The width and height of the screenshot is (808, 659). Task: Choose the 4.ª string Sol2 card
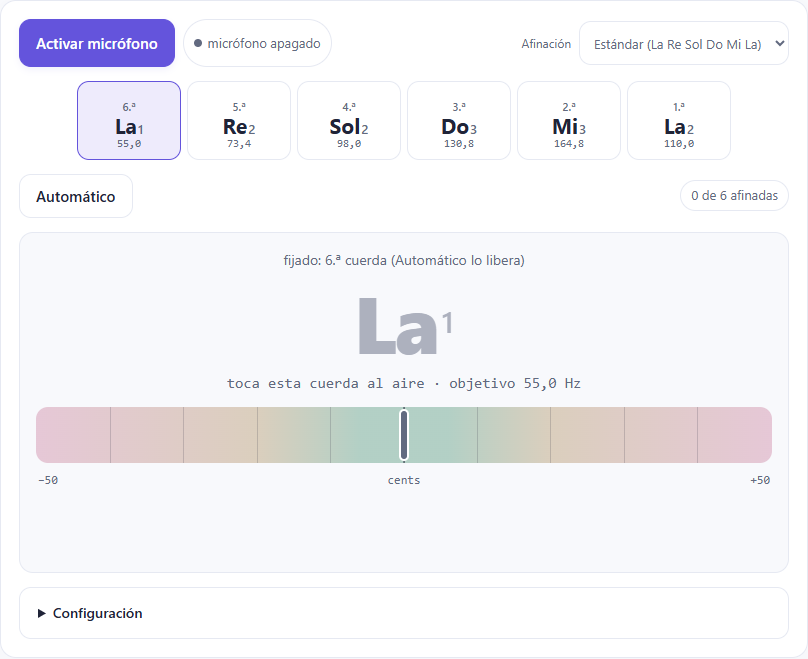click(349, 121)
